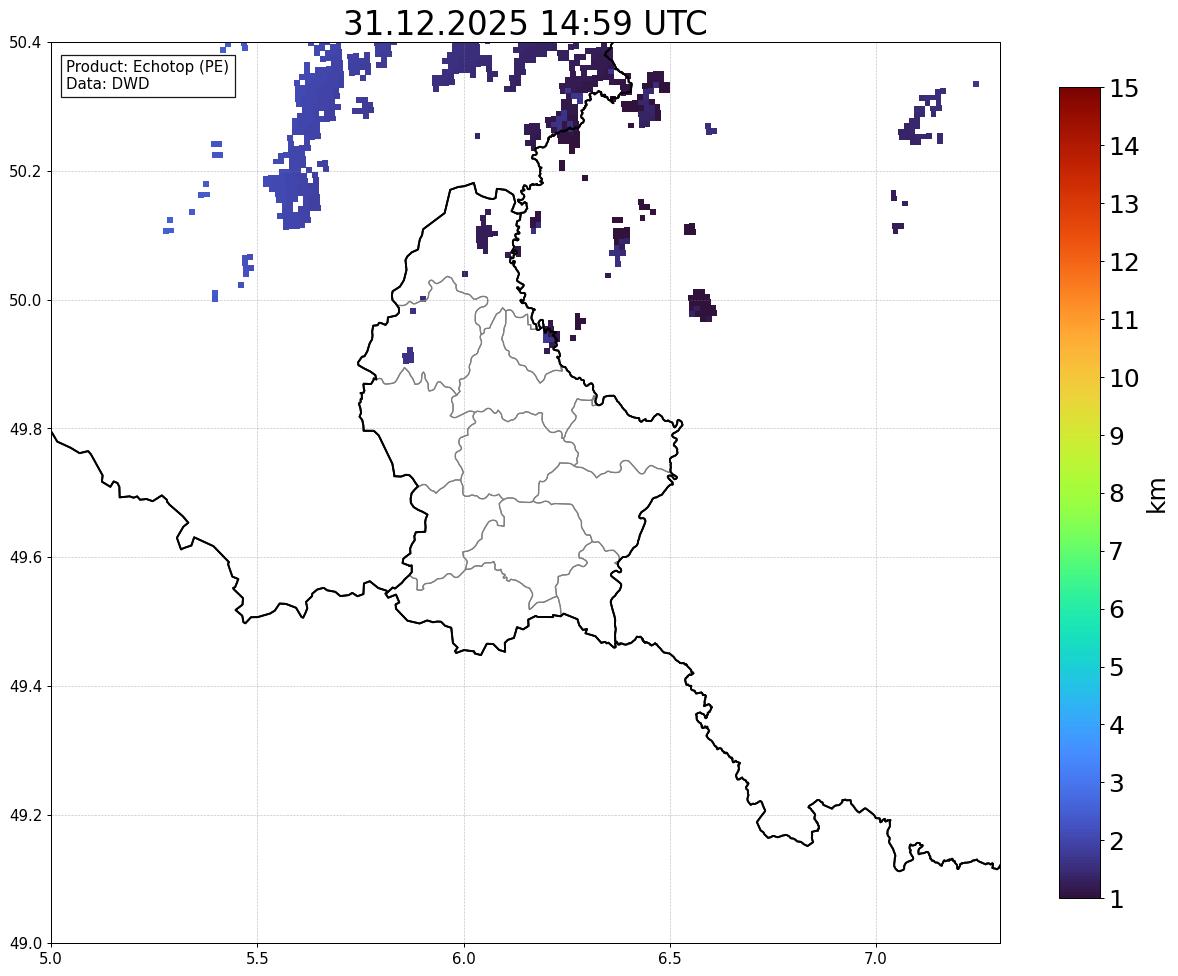Click the y-axis label '50.0'
This screenshot has width=1178, height=976.
tap(25, 301)
